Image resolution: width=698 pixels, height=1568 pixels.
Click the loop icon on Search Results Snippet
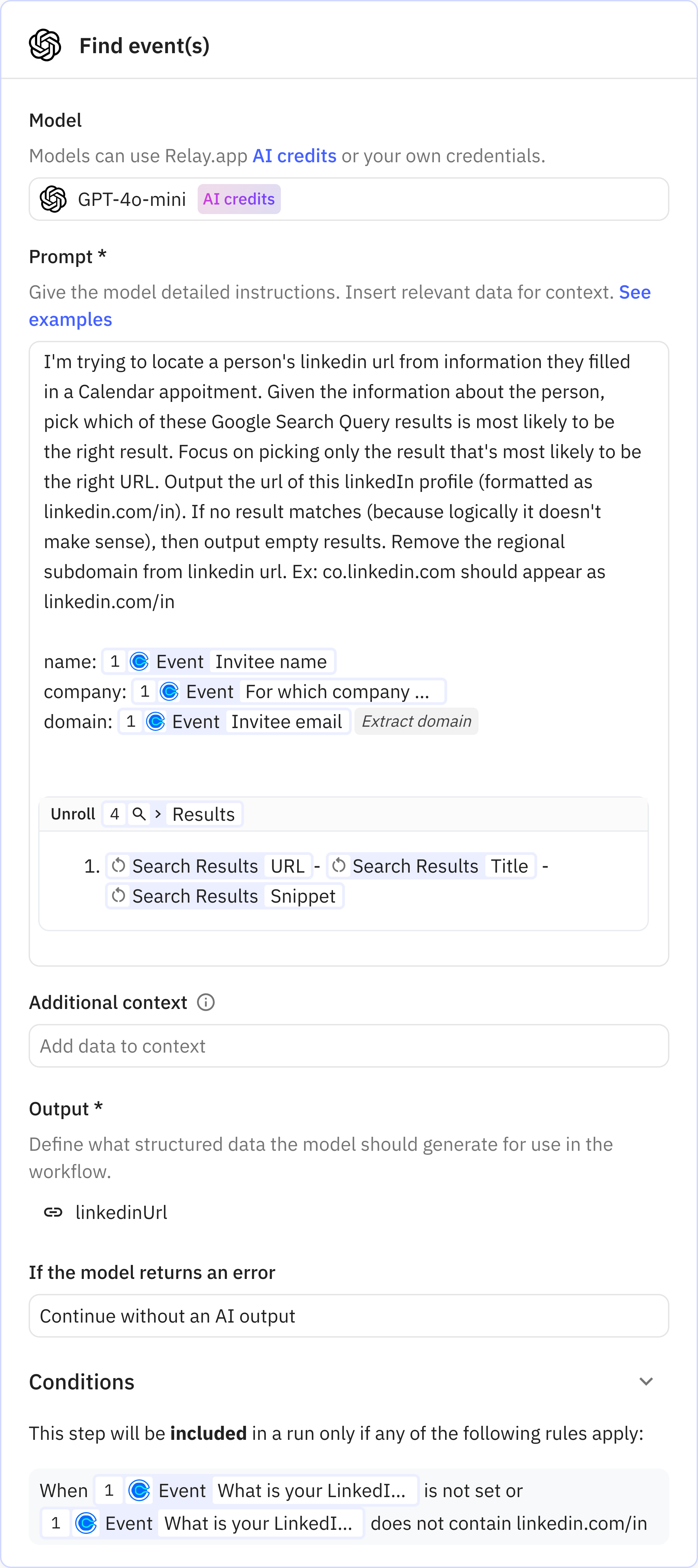click(x=119, y=895)
